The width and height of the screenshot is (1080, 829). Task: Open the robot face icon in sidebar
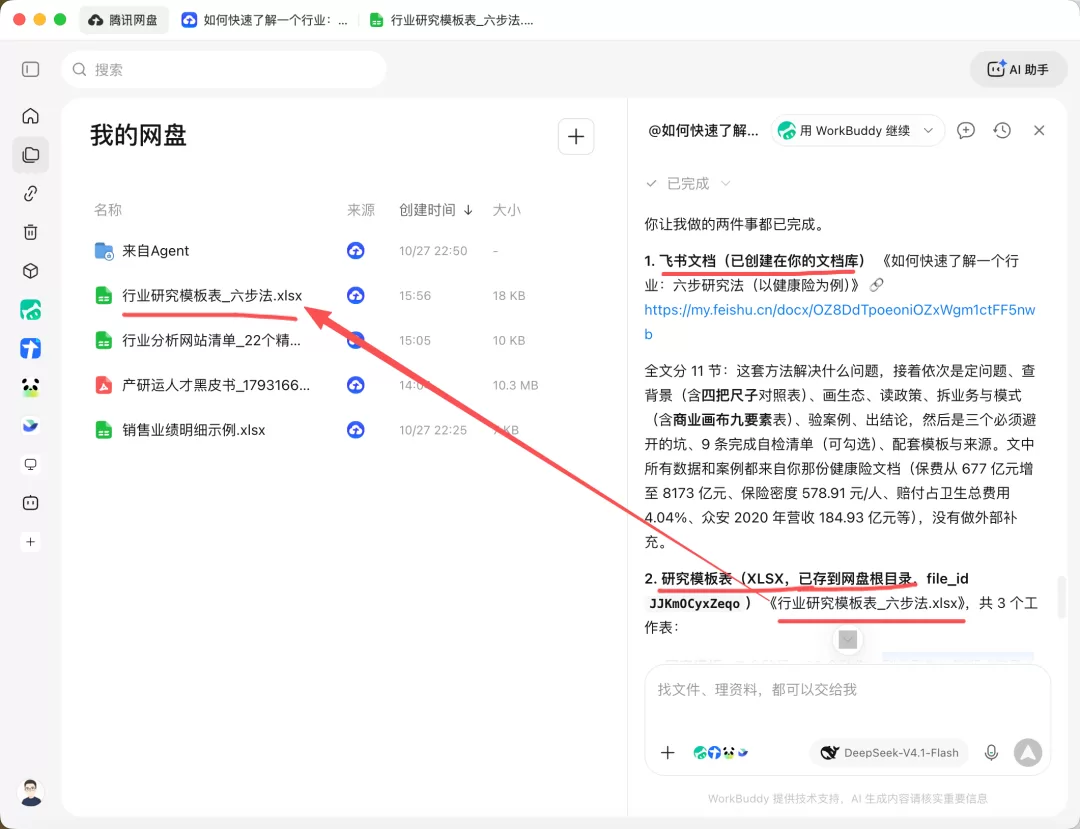coord(30,503)
